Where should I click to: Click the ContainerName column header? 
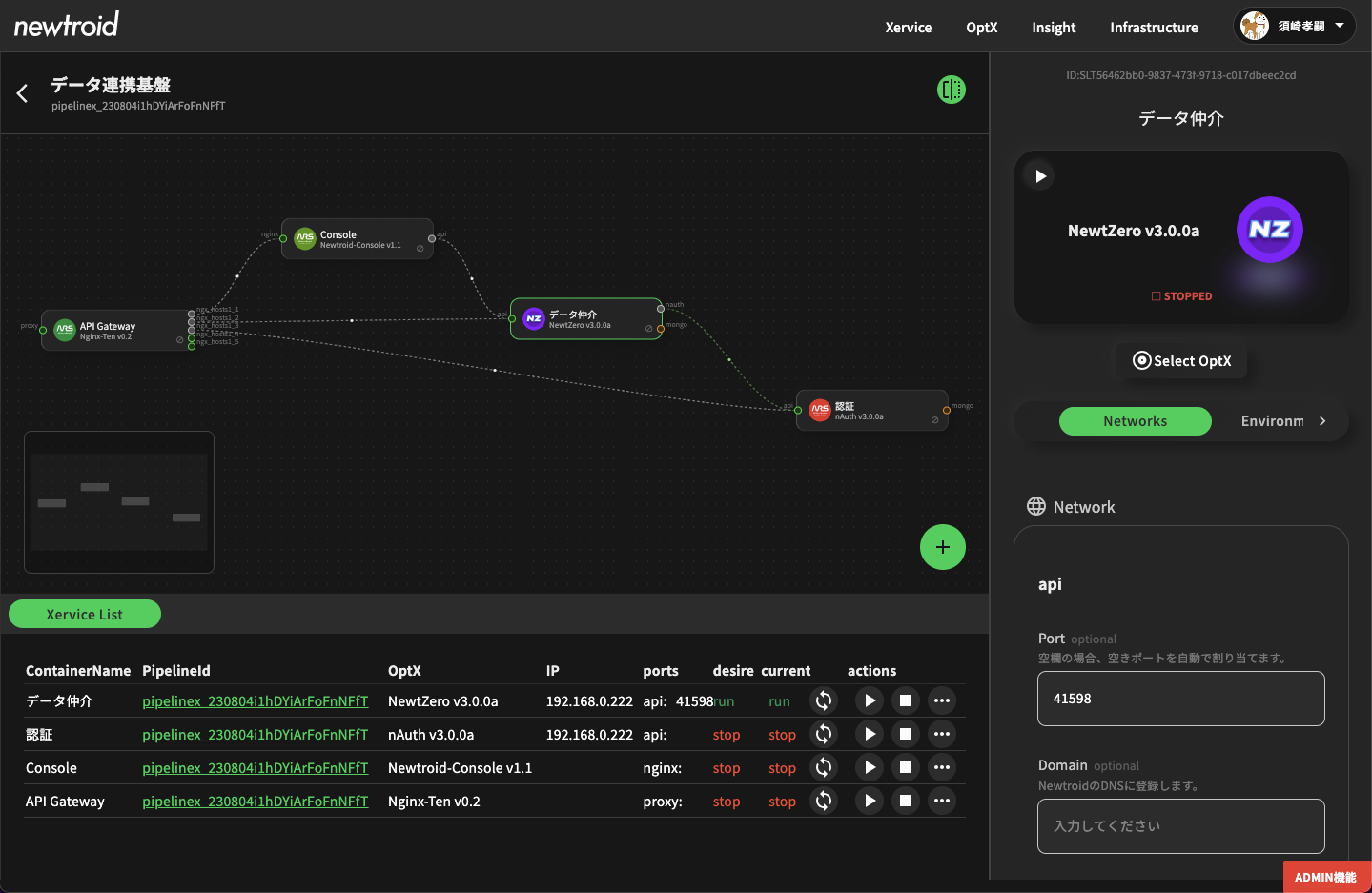tap(78, 671)
